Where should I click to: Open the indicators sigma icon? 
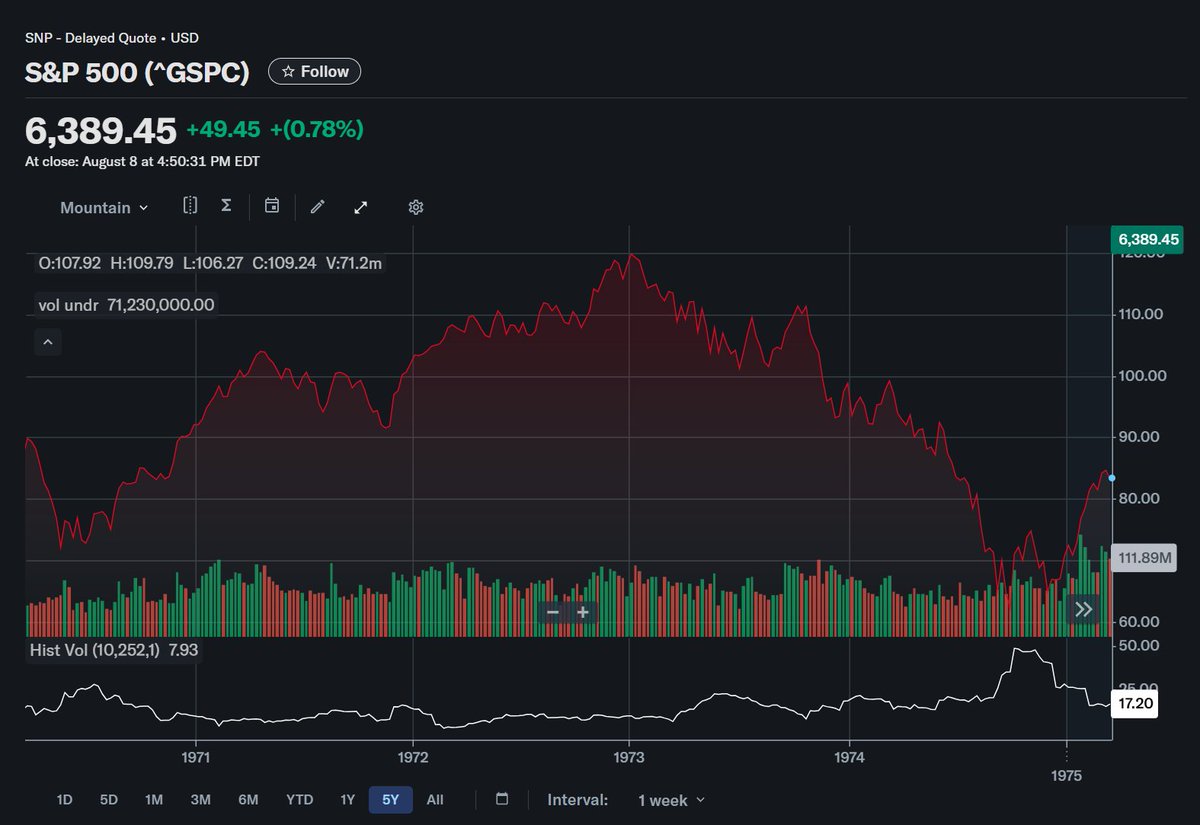(x=226, y=206)
